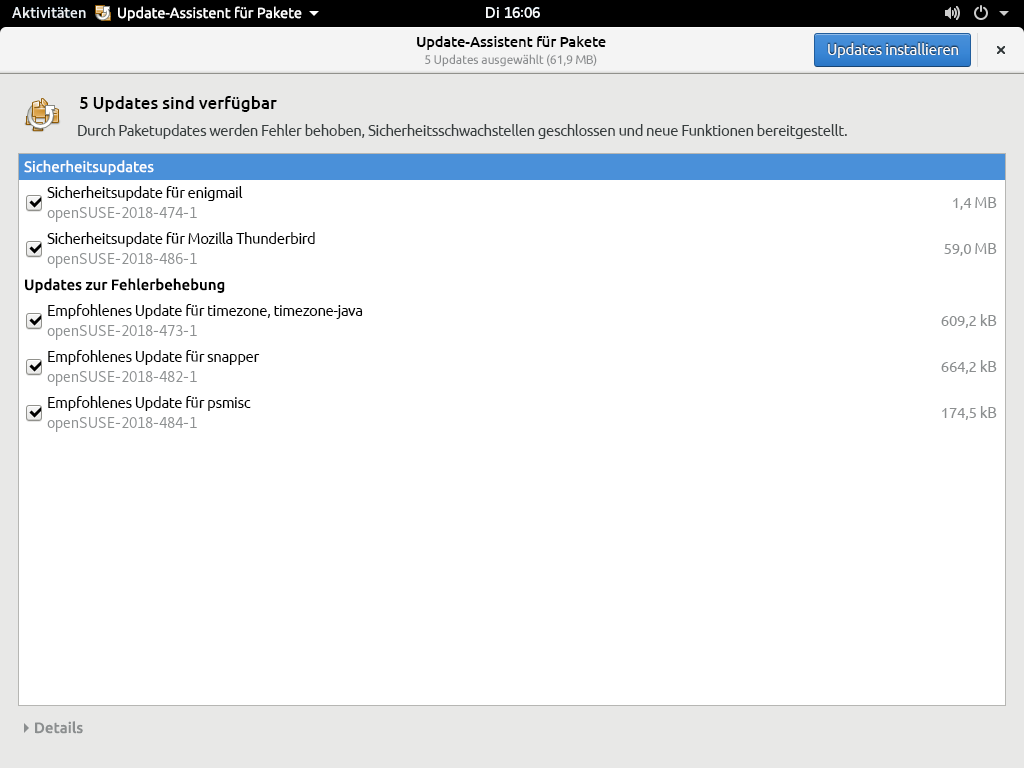Viewport: 1024px width, 768px height.
Task: Deselect the timezone update checkbox
Action: [34, 321]
